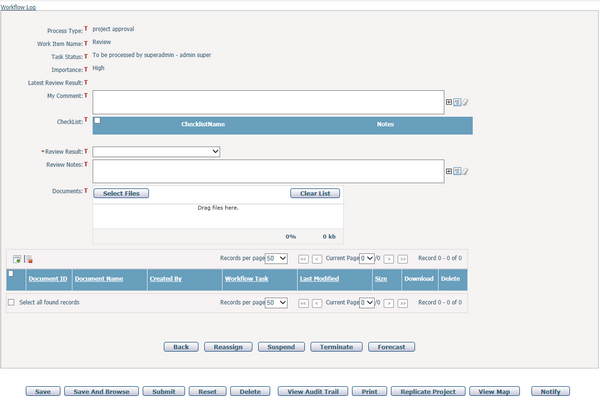Click the Forecast button
This screenshot has height=399, width=600.
(391, 347)
